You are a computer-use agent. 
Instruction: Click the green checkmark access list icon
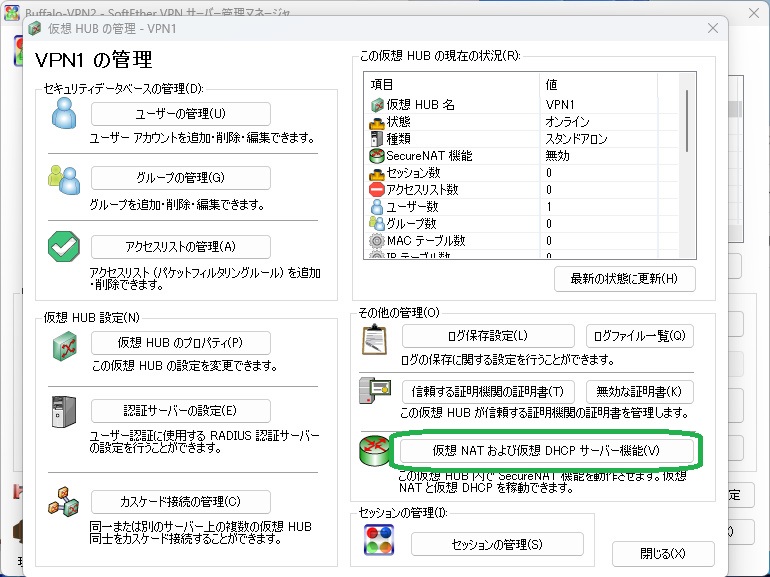click(x=64, y=247)
